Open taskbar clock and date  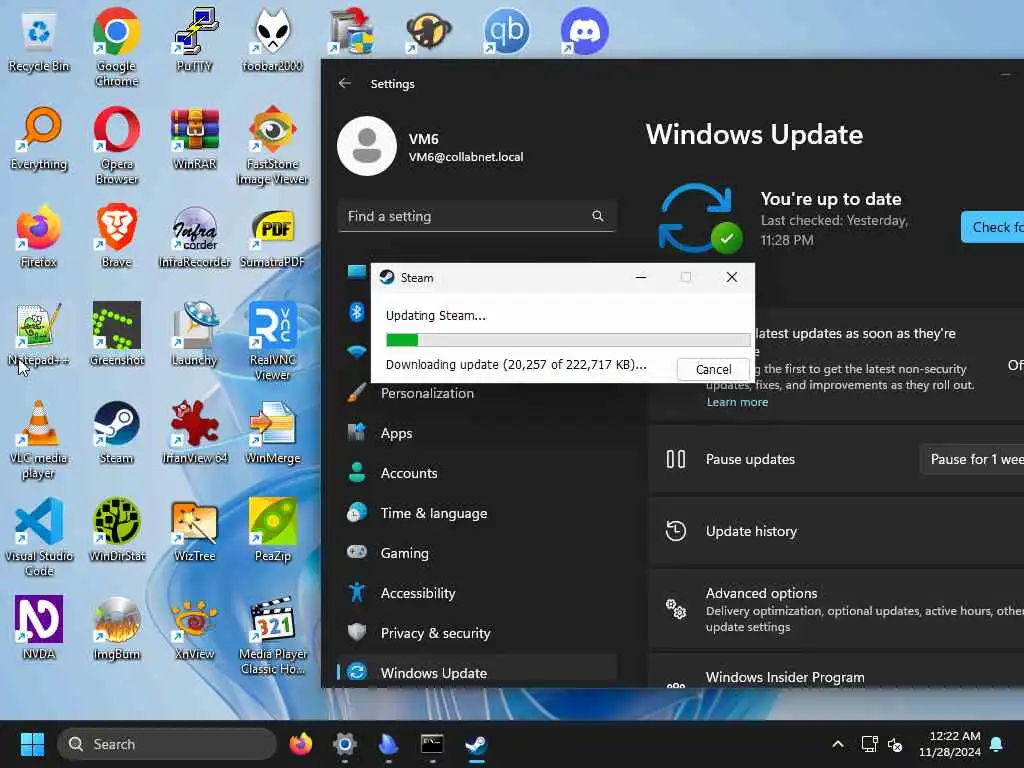[950, 744]
